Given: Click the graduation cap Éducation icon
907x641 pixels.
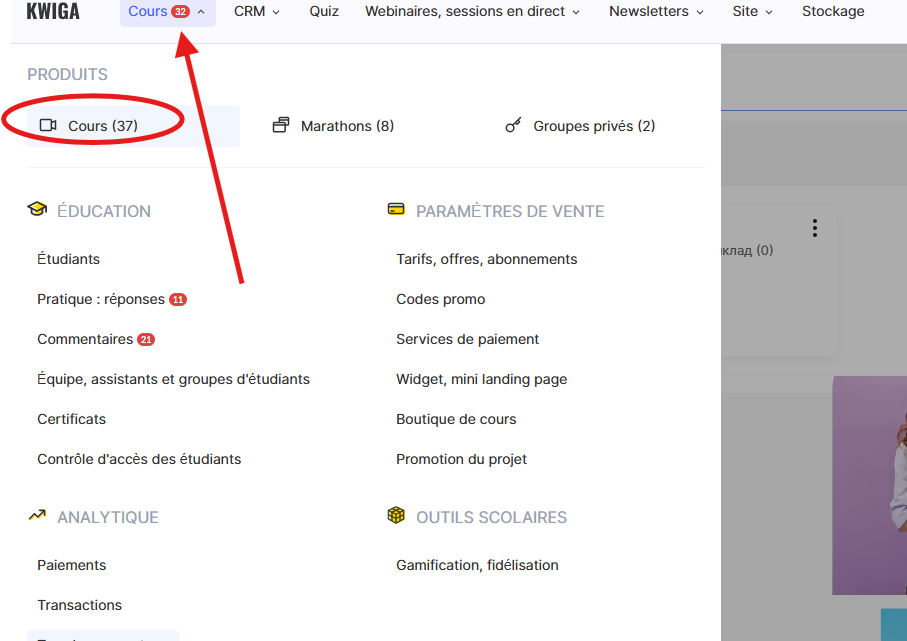Looking at the screenshot, I should click(38, 209).
